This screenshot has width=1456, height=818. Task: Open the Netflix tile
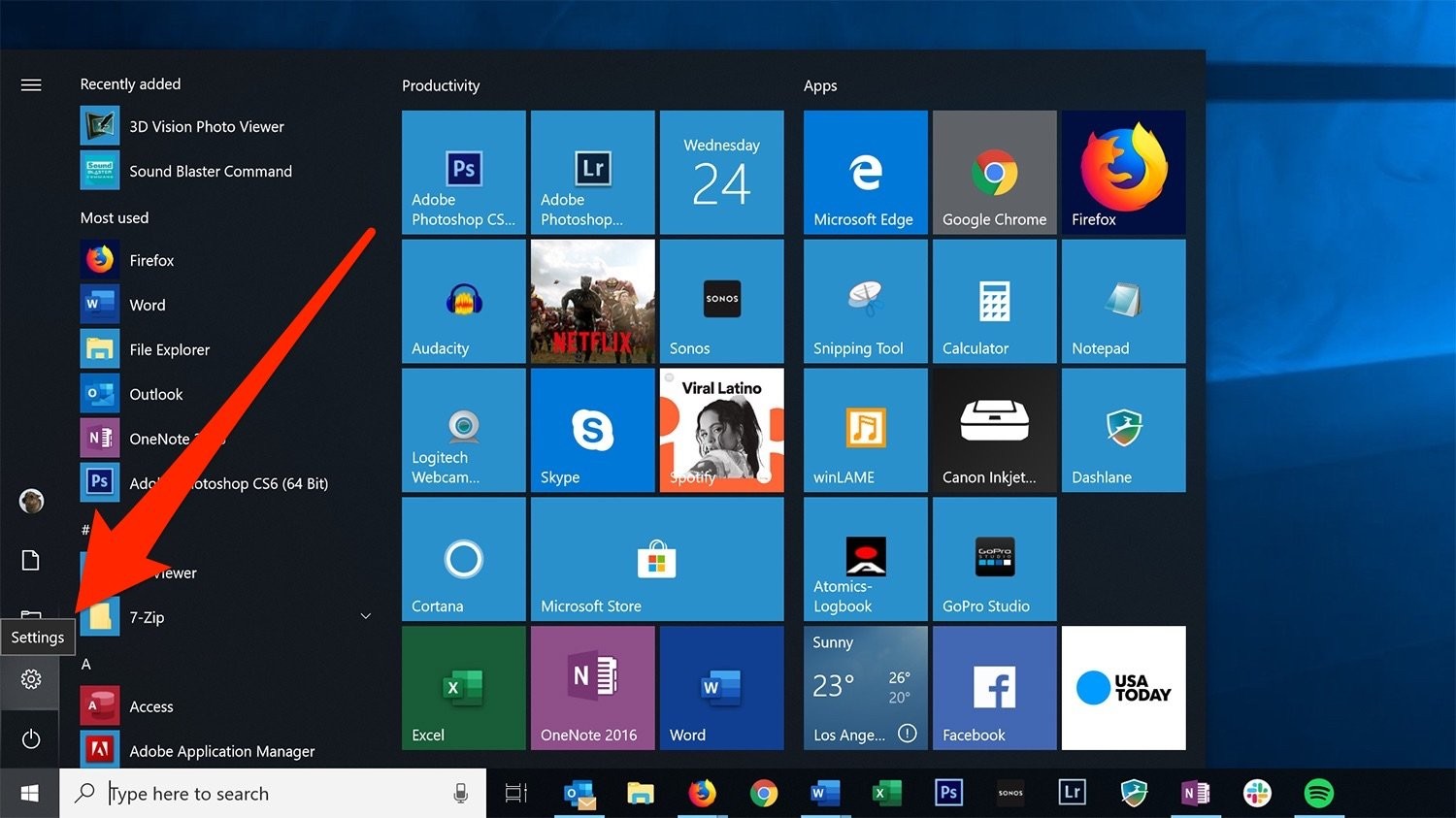593,301
